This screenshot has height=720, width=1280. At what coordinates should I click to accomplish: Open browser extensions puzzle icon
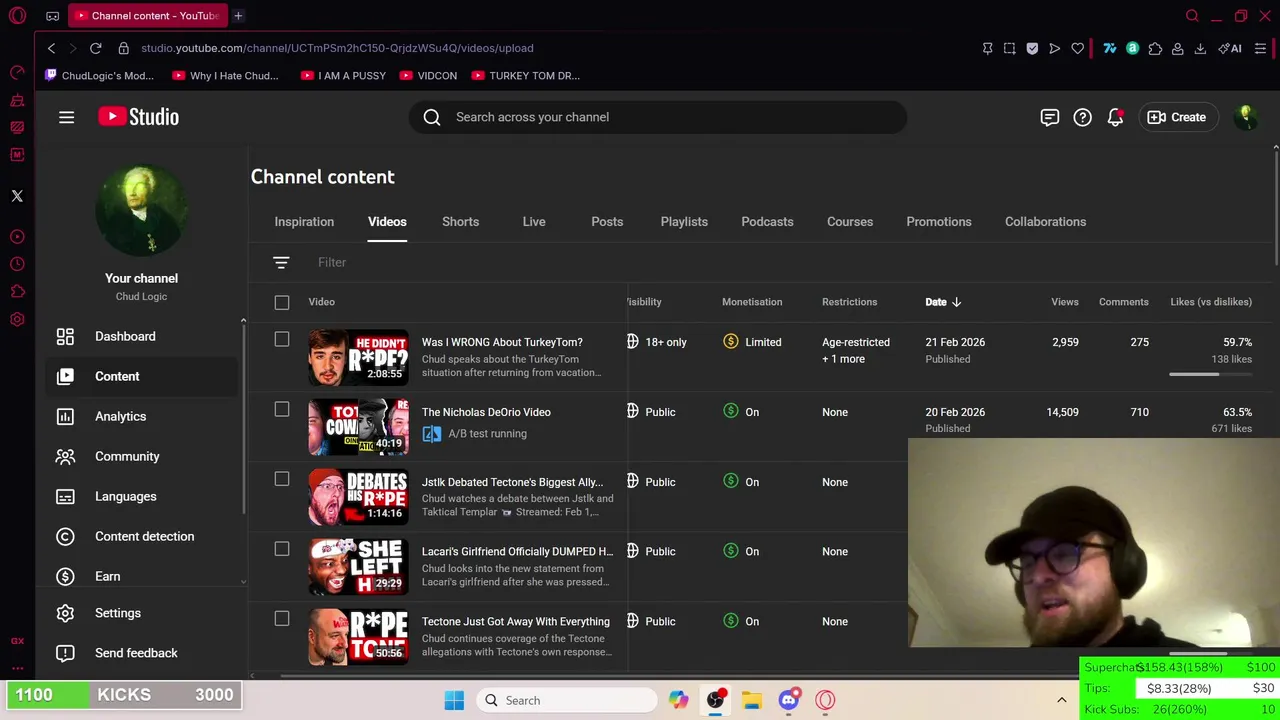click(x=1155, y=48)
